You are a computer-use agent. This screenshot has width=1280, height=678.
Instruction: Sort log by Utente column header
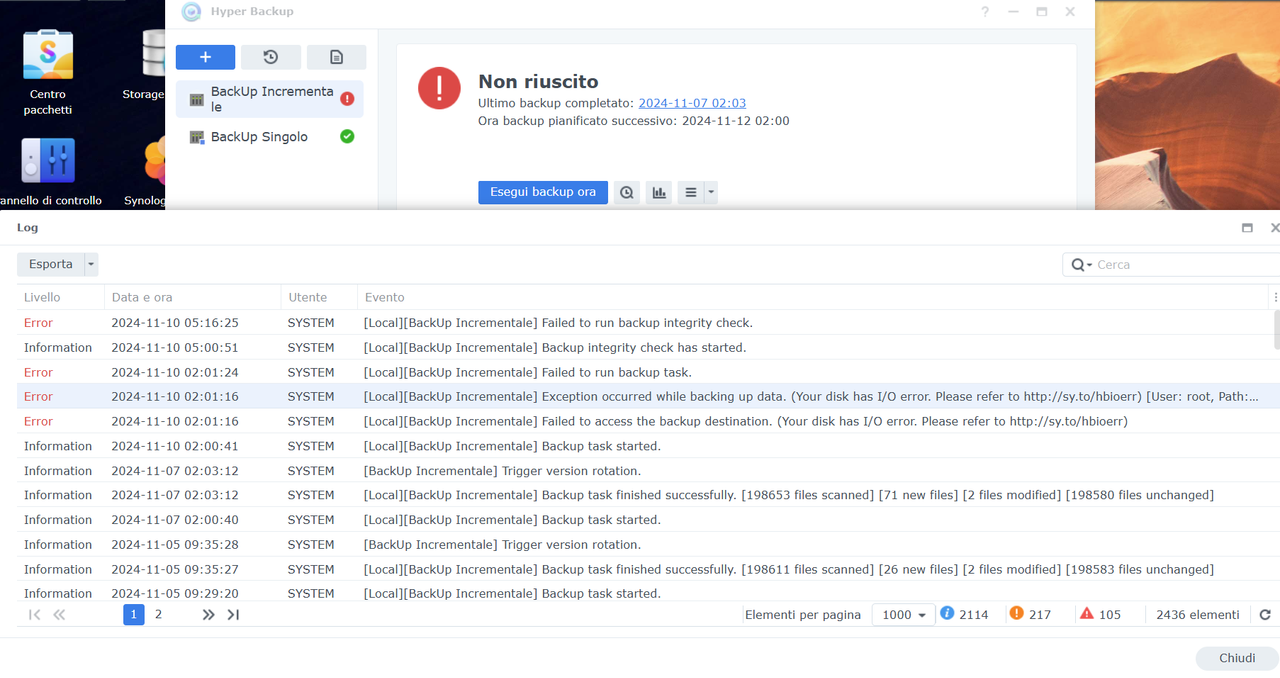click(x=319, y=297)
